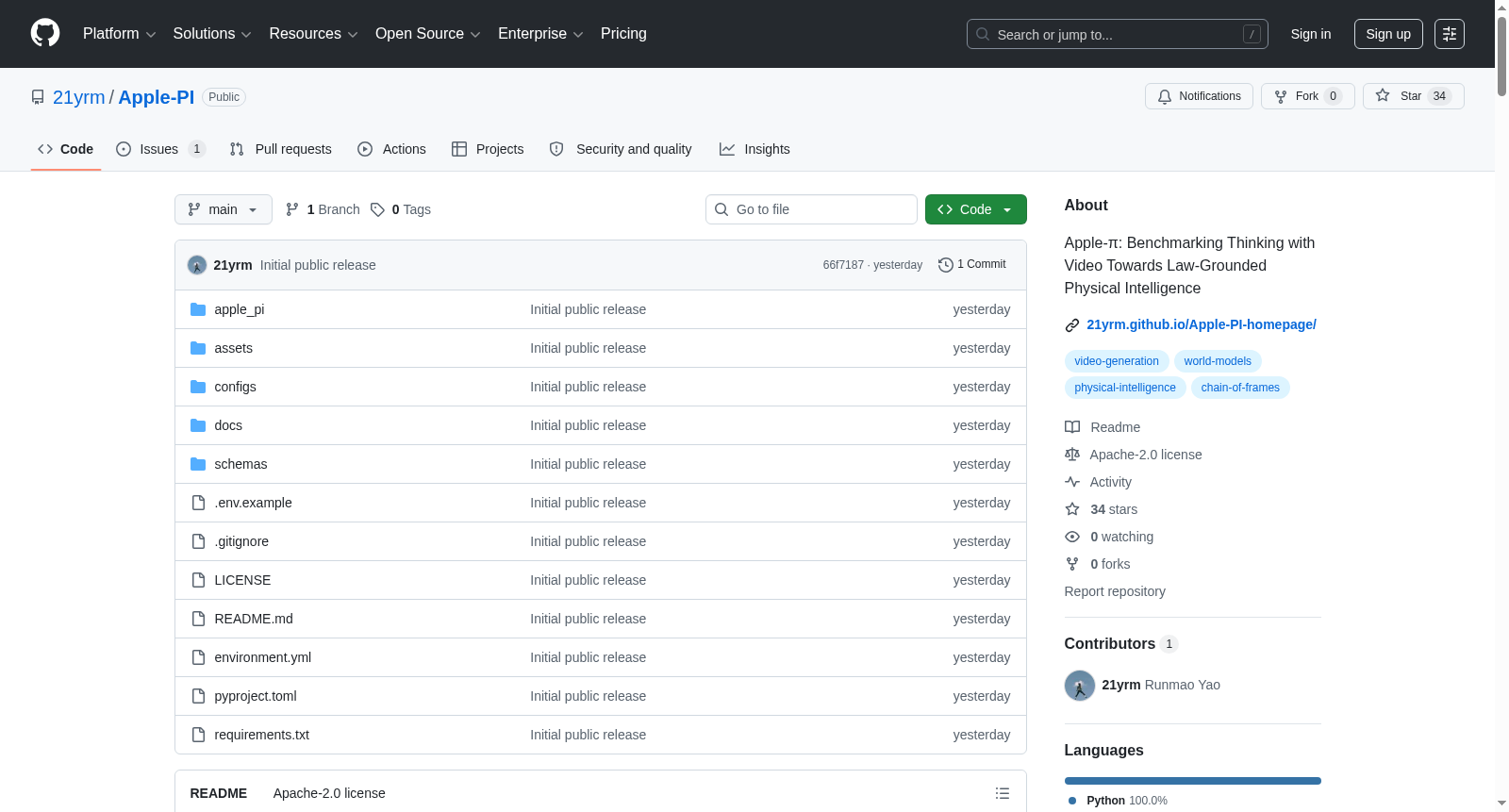Image resolution: width=1509 pixels, height=812 pixels.
Task: Open Runmao Yao's contributor avatar
Action: pyautogui.click(x=1080, y=686)
